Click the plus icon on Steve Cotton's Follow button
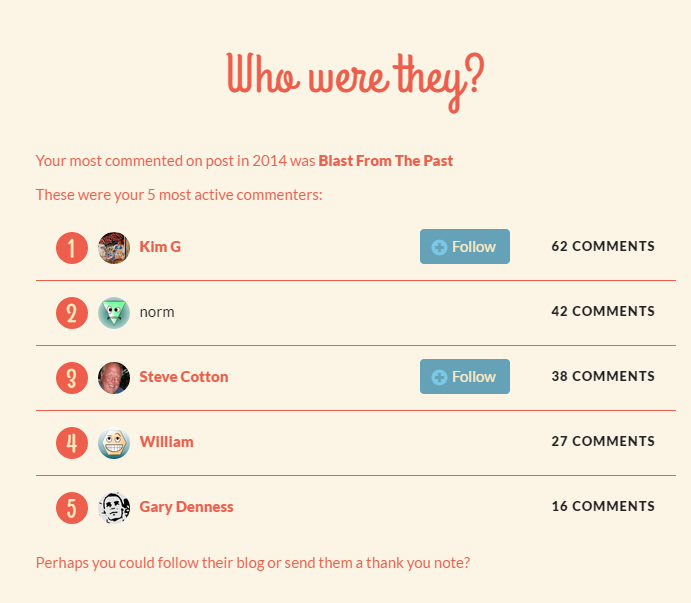The width and height of the screenshot is (691, 603). [439, 377]
